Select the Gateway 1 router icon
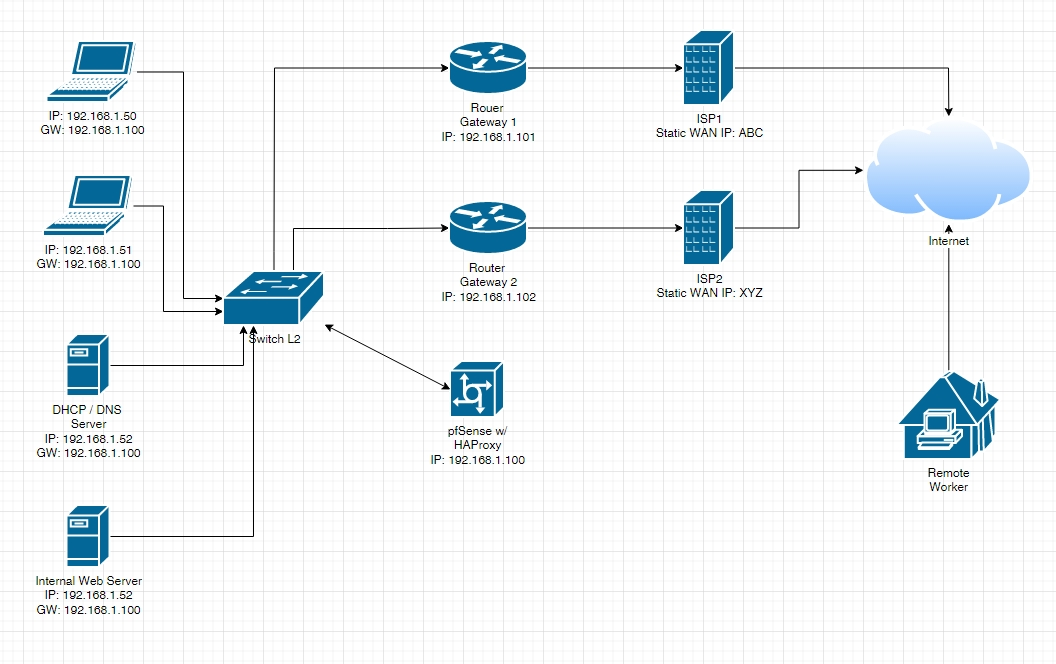This screenshot has width=1056, height=664. pyautogui.click(x=487, y=67)
